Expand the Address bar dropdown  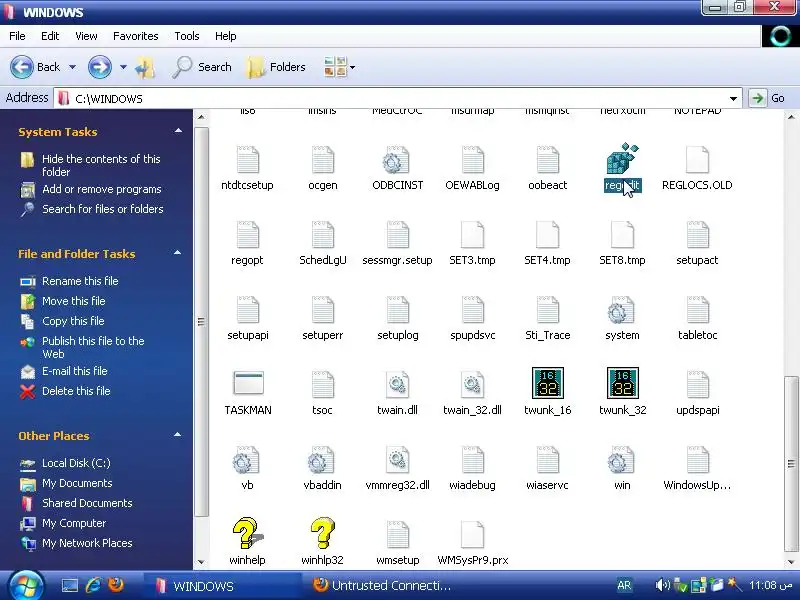click(733, 98)
